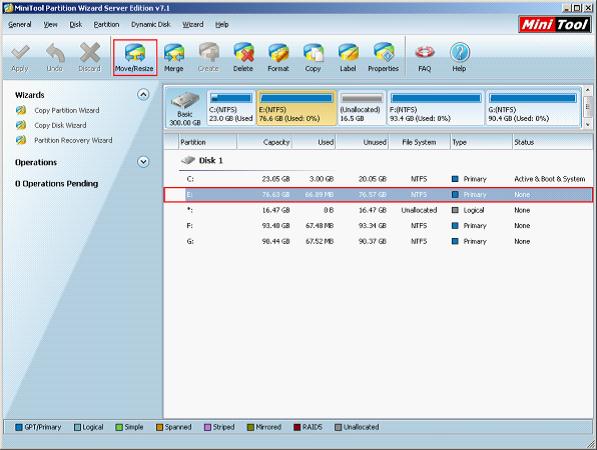Open the Dynamic Disk menu
Image resolution: width=597 pixels, height=450 pixels.
click(x=151, y=24)
